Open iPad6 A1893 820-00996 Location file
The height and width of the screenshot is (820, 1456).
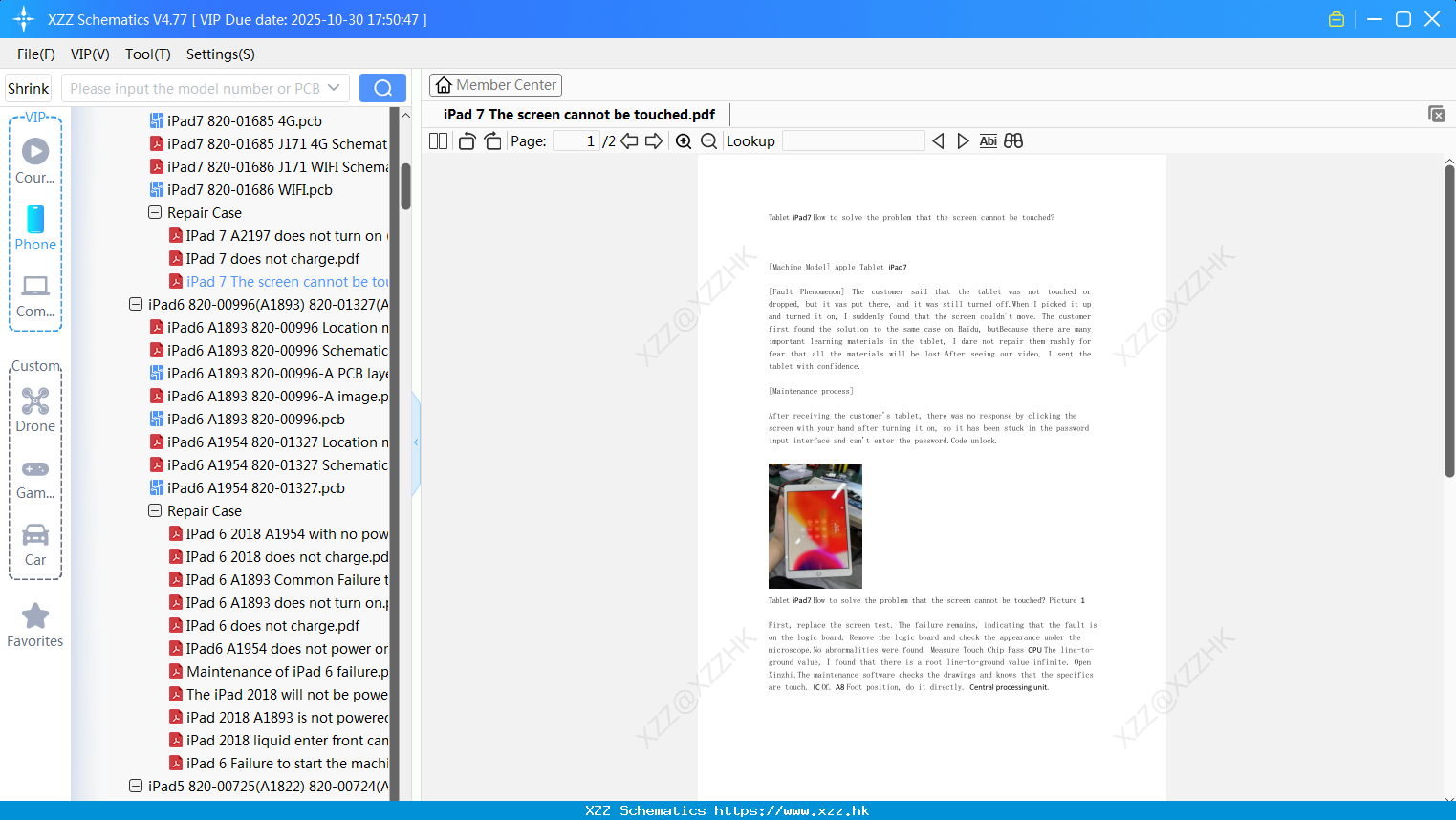(269, 327)
